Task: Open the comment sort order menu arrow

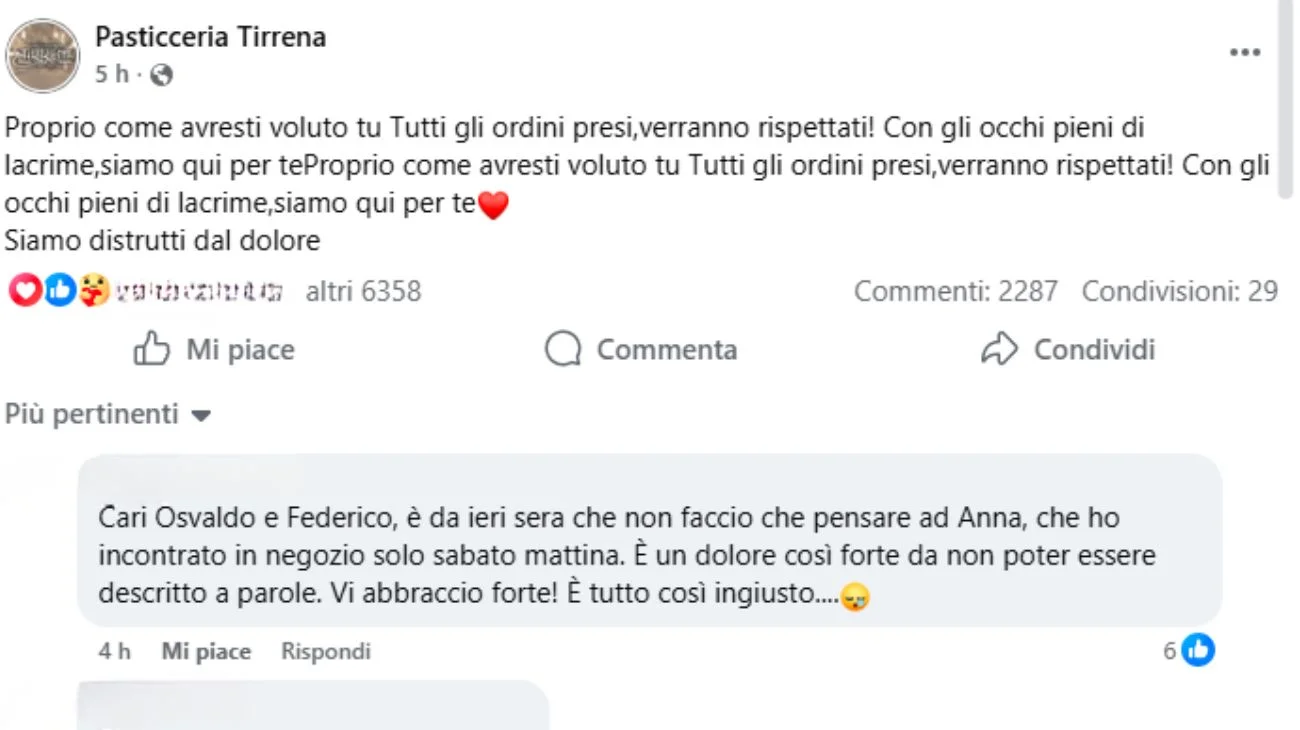Action: point(200,415)
